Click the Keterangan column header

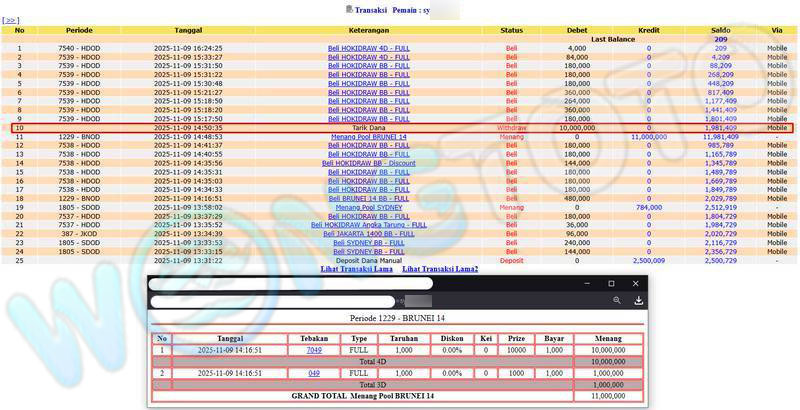(369, 30)
